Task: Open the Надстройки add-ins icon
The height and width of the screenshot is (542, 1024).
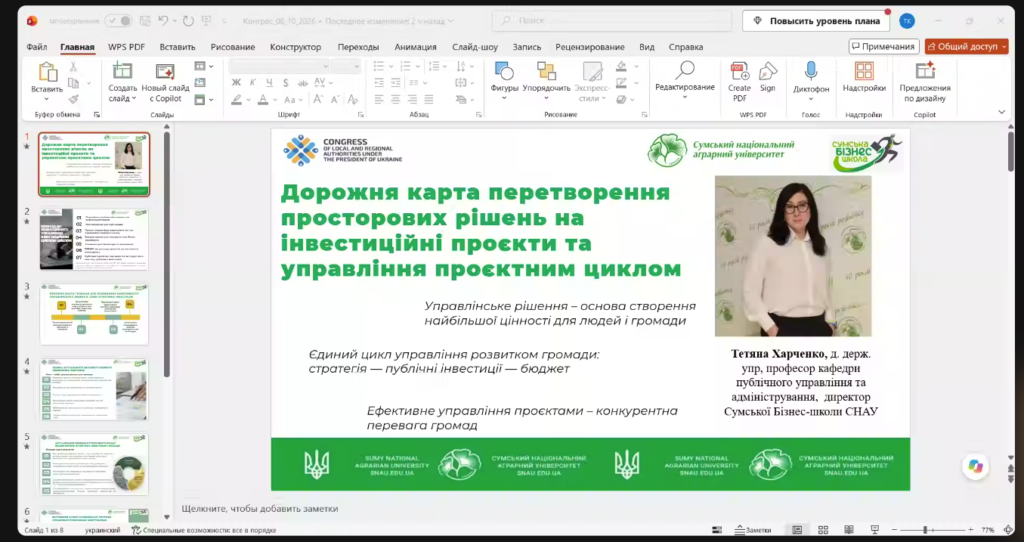Action: pos(864,71)
